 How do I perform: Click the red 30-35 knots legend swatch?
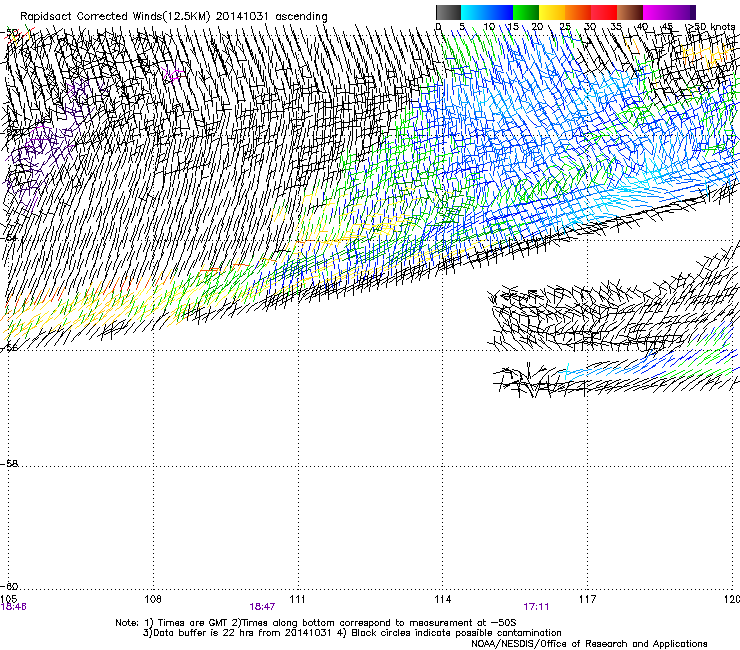click(604, 12)
